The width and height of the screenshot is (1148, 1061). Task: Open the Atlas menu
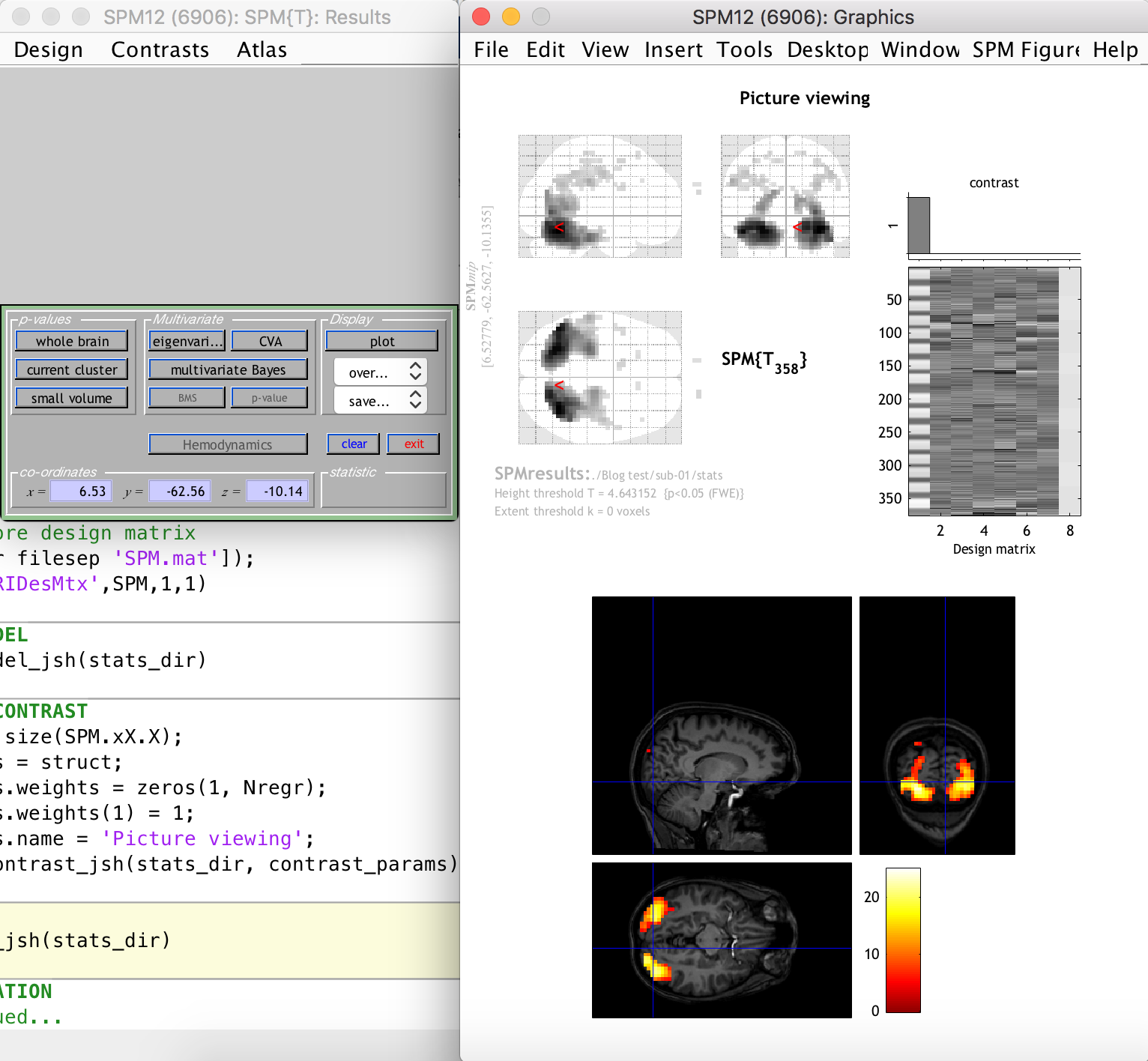coord(262,49)
